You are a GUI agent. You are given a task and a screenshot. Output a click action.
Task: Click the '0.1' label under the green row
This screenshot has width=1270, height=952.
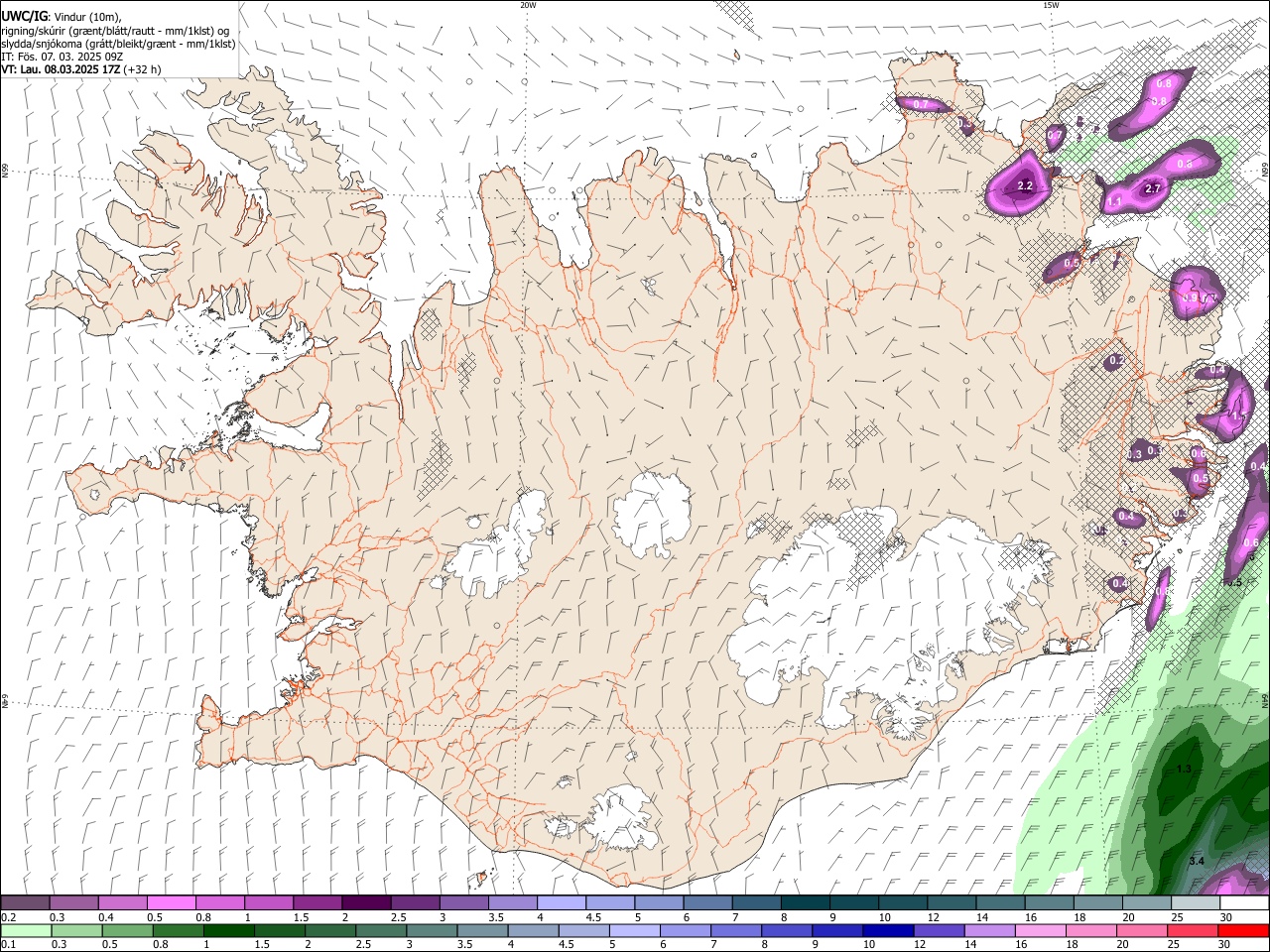[9, 944]
